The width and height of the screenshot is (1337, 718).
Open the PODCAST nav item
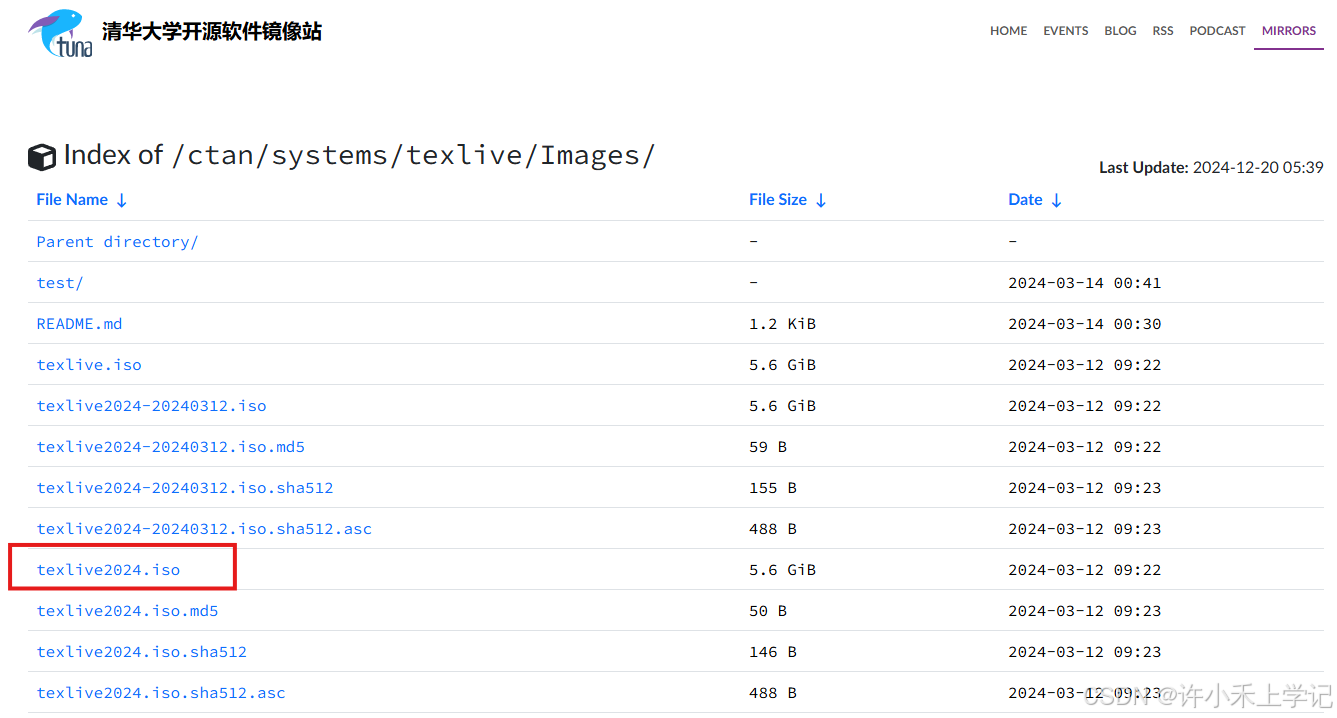pos(1217,31)
